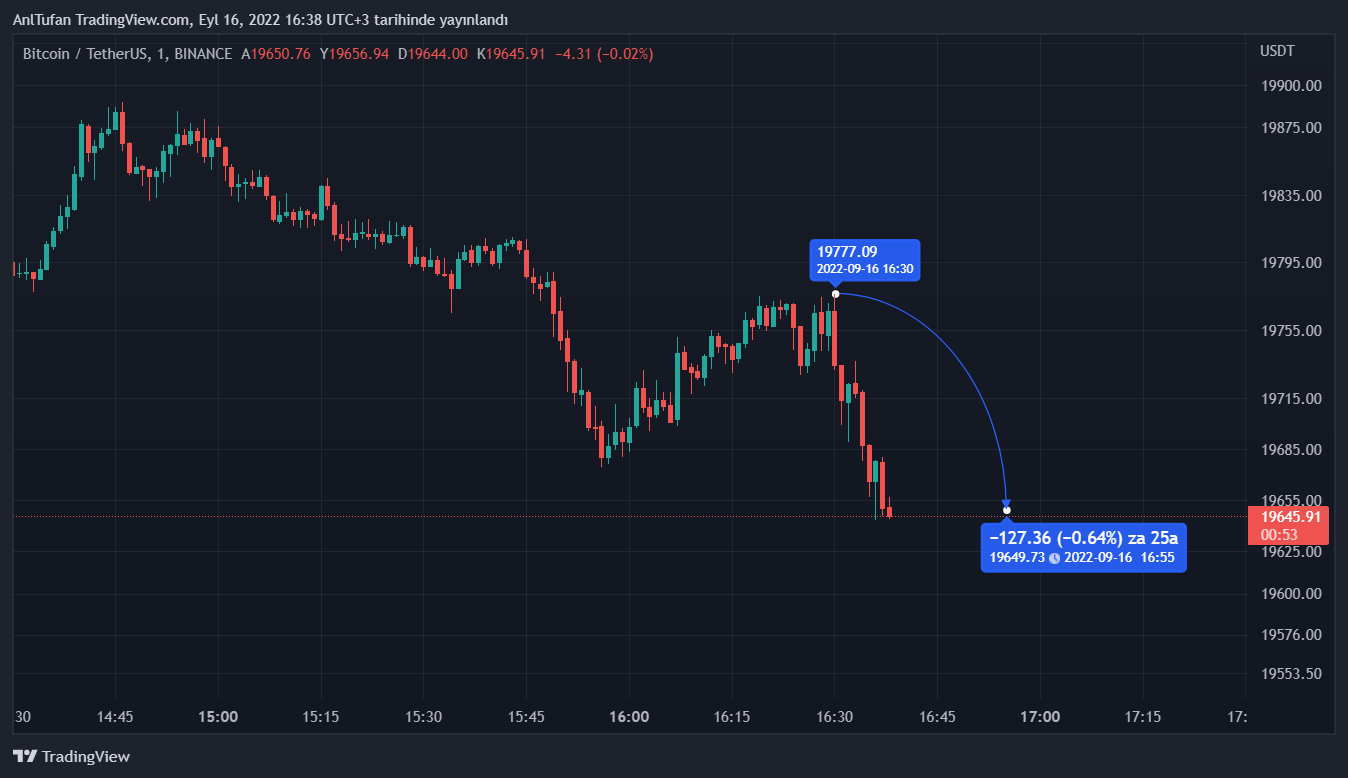The width and height of the screenshot is (1348, 778).
Task: Select the white start point at 19777.09
Action: click(835, 293)
